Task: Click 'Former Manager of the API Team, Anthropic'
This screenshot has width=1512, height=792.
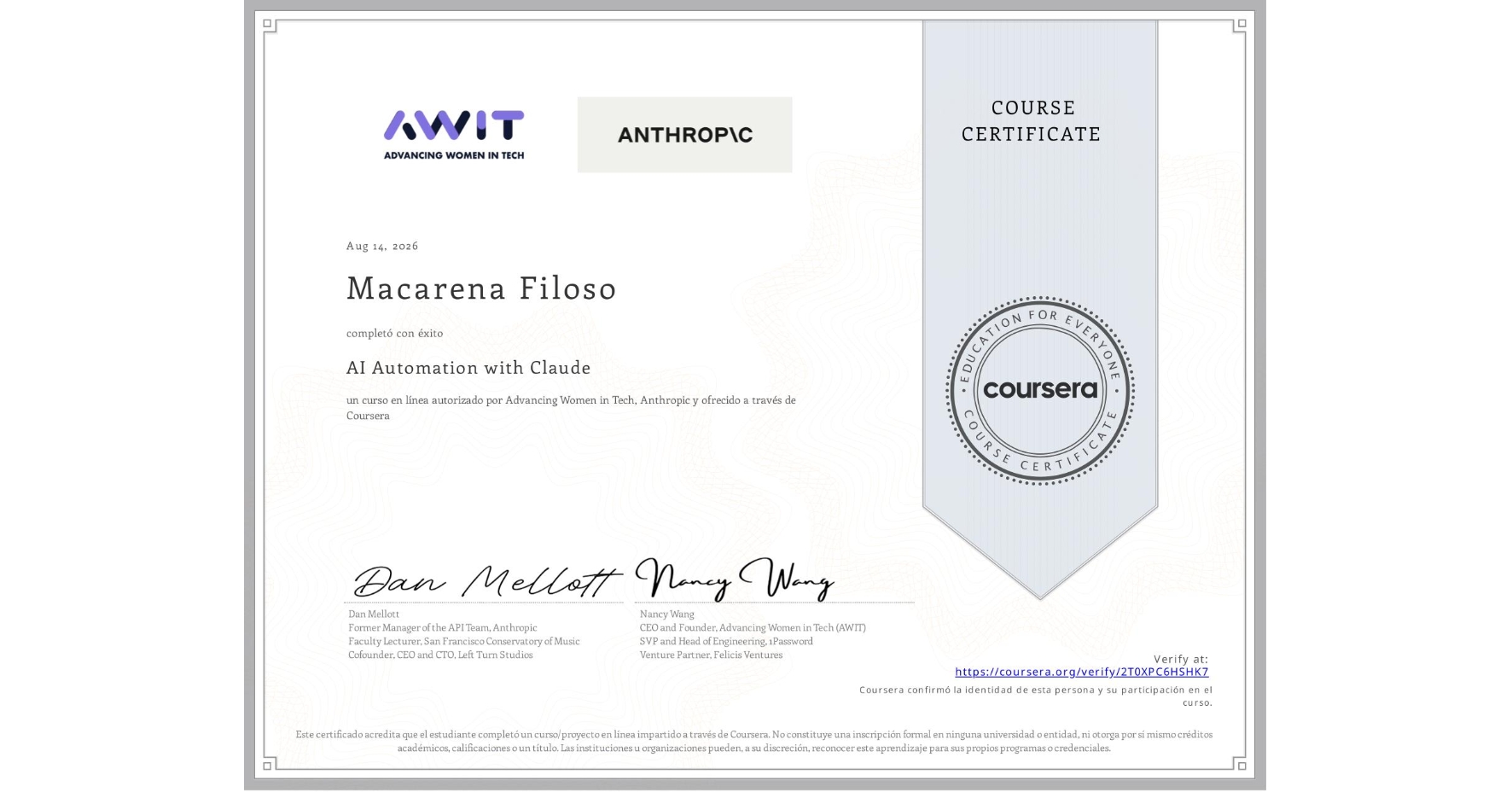Action: 443,627
